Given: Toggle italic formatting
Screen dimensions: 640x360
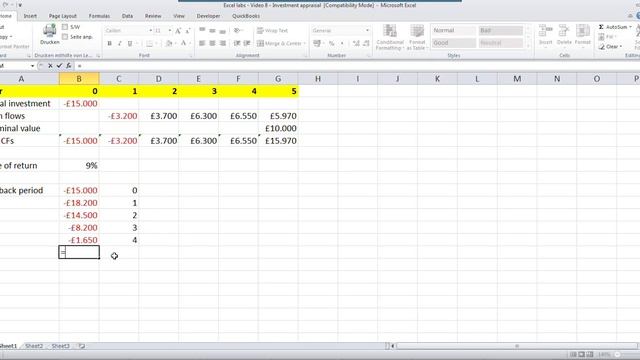Looking at the screenshot, I should [120, 43].
